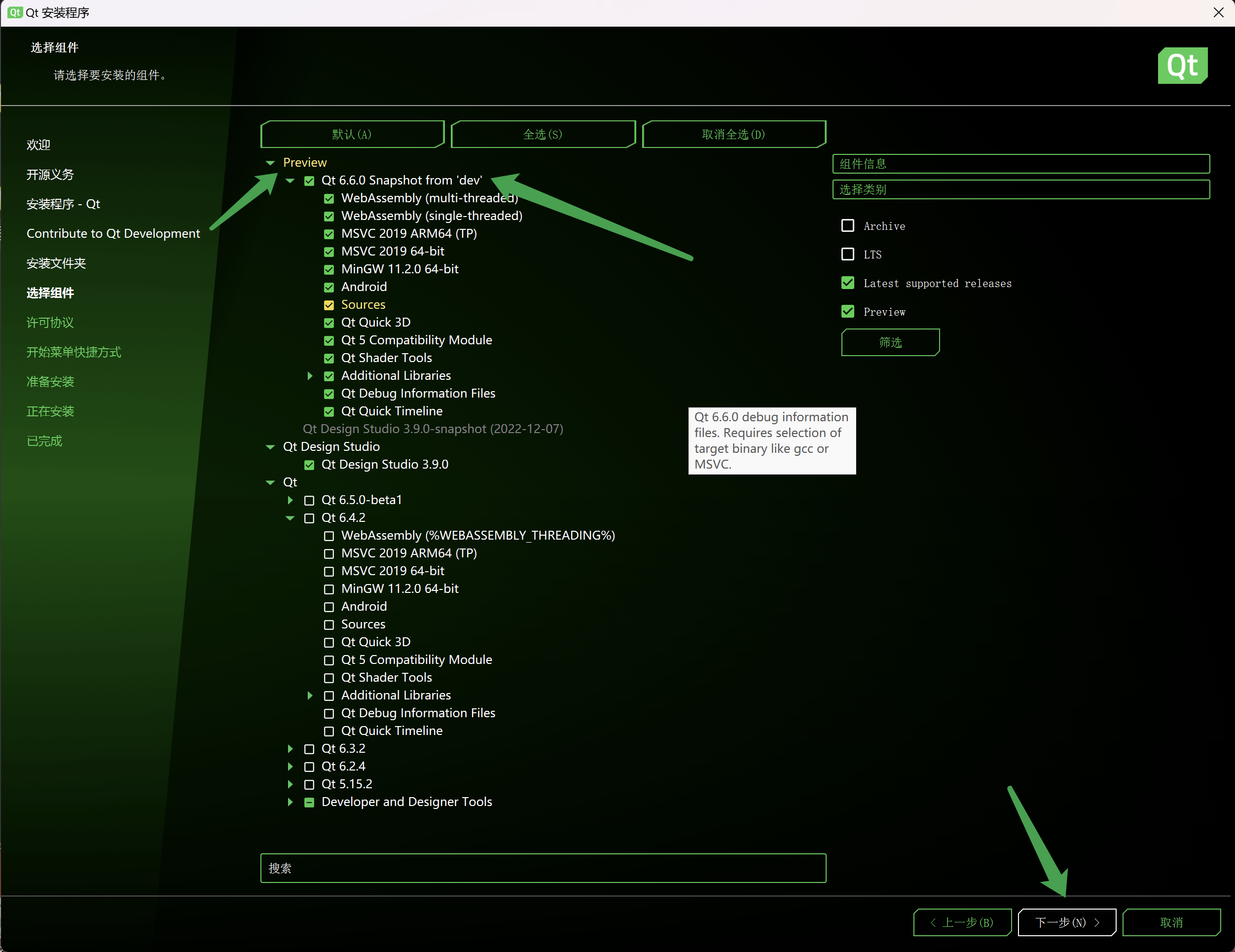Uncheck MSVC 2019 64-bit under Qt 6.6.0
The width and height of the screenshot is (1235, 952).
(328, 252)
